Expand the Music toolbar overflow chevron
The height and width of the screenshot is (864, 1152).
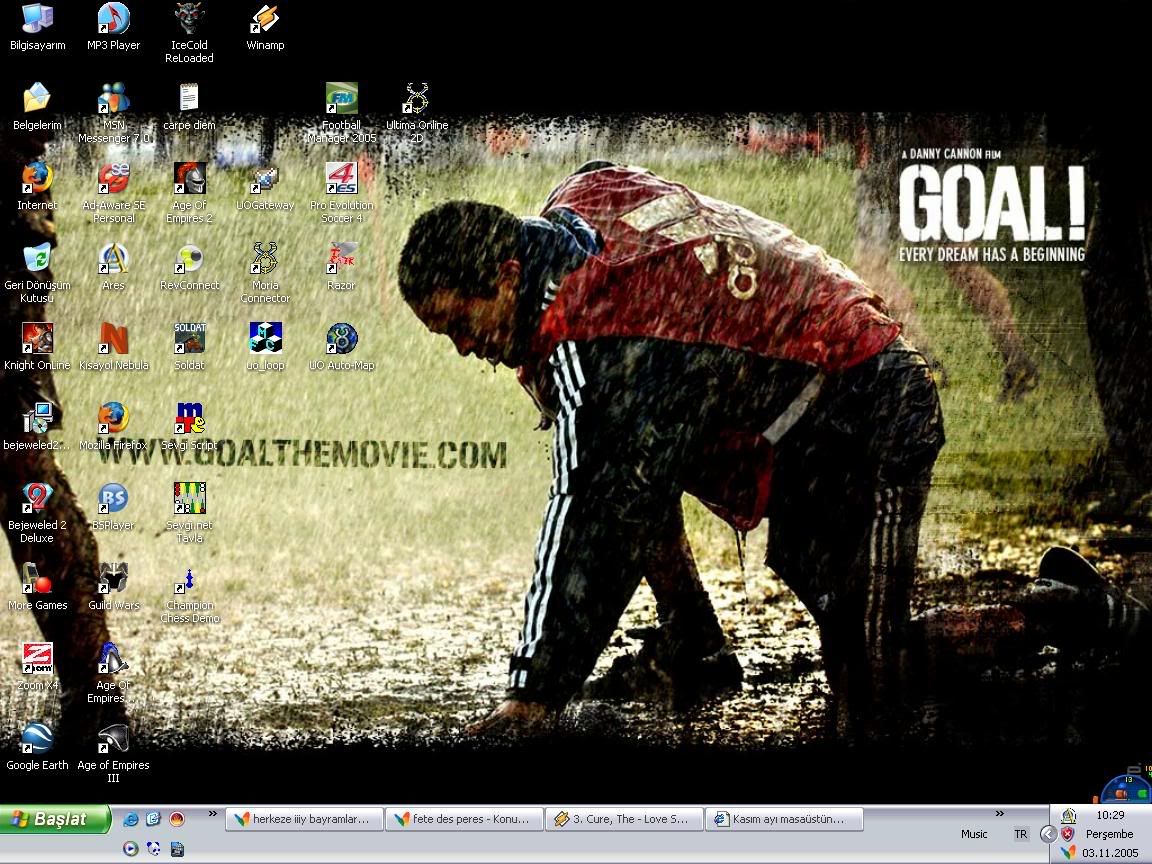[x=999, y=813]
